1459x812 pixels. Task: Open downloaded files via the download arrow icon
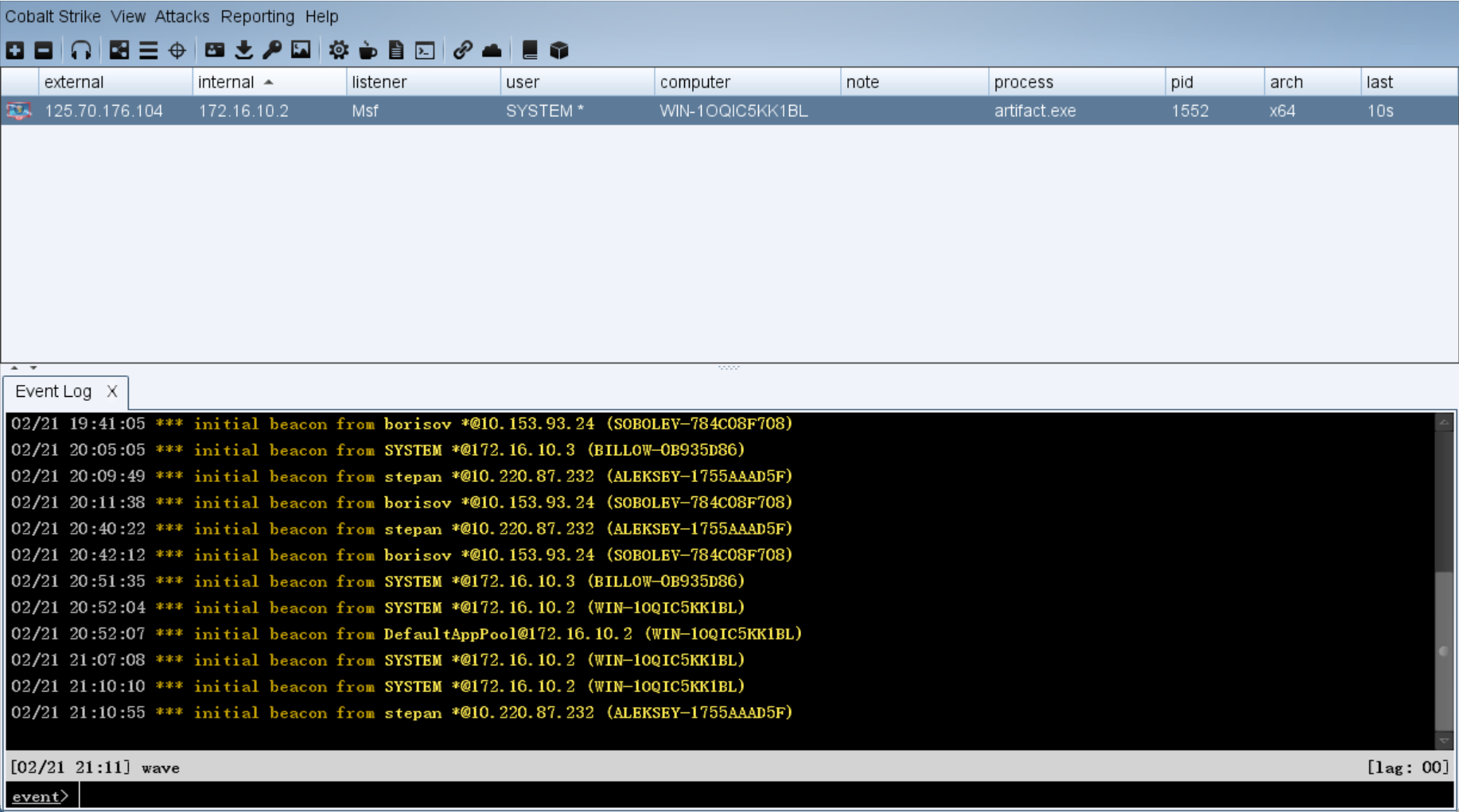[x=243, y=51]
